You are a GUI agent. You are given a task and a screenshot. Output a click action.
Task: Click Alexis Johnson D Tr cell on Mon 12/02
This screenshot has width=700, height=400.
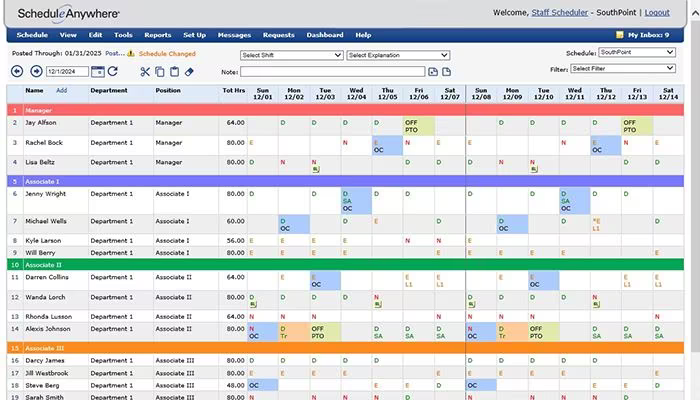point(294,332)
